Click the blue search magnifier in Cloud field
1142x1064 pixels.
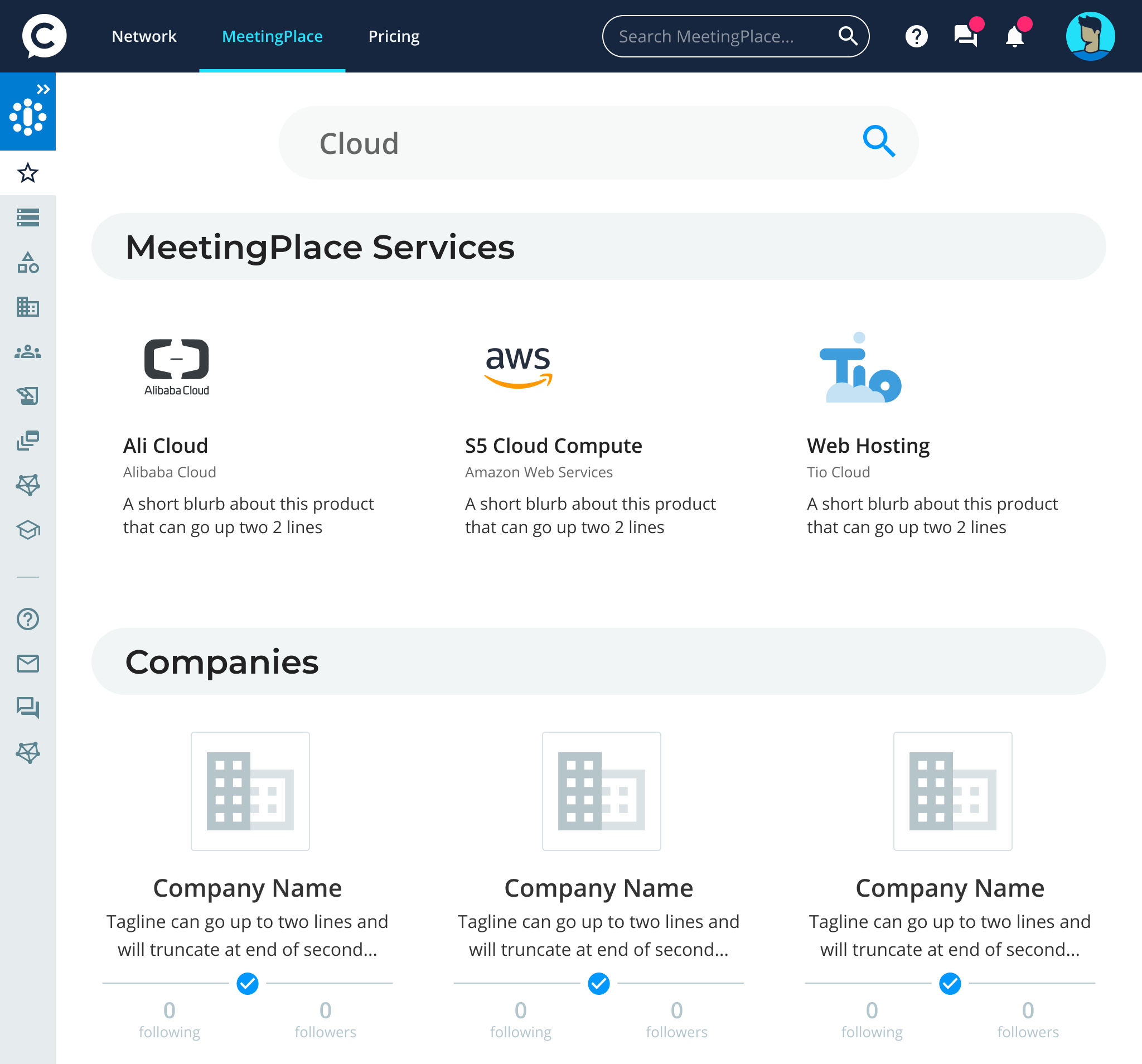tap(879, 141)
